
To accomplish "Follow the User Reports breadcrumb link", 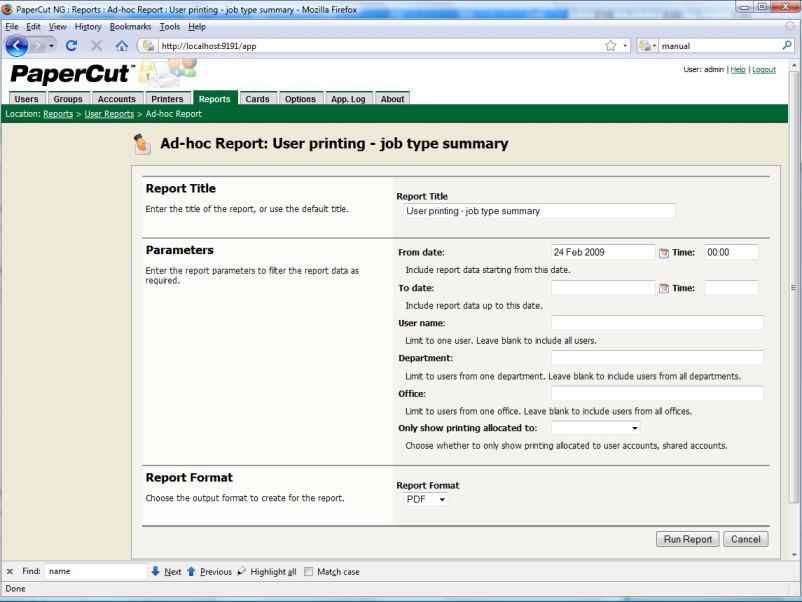I will pyautogui.click(x=109, y=114).
